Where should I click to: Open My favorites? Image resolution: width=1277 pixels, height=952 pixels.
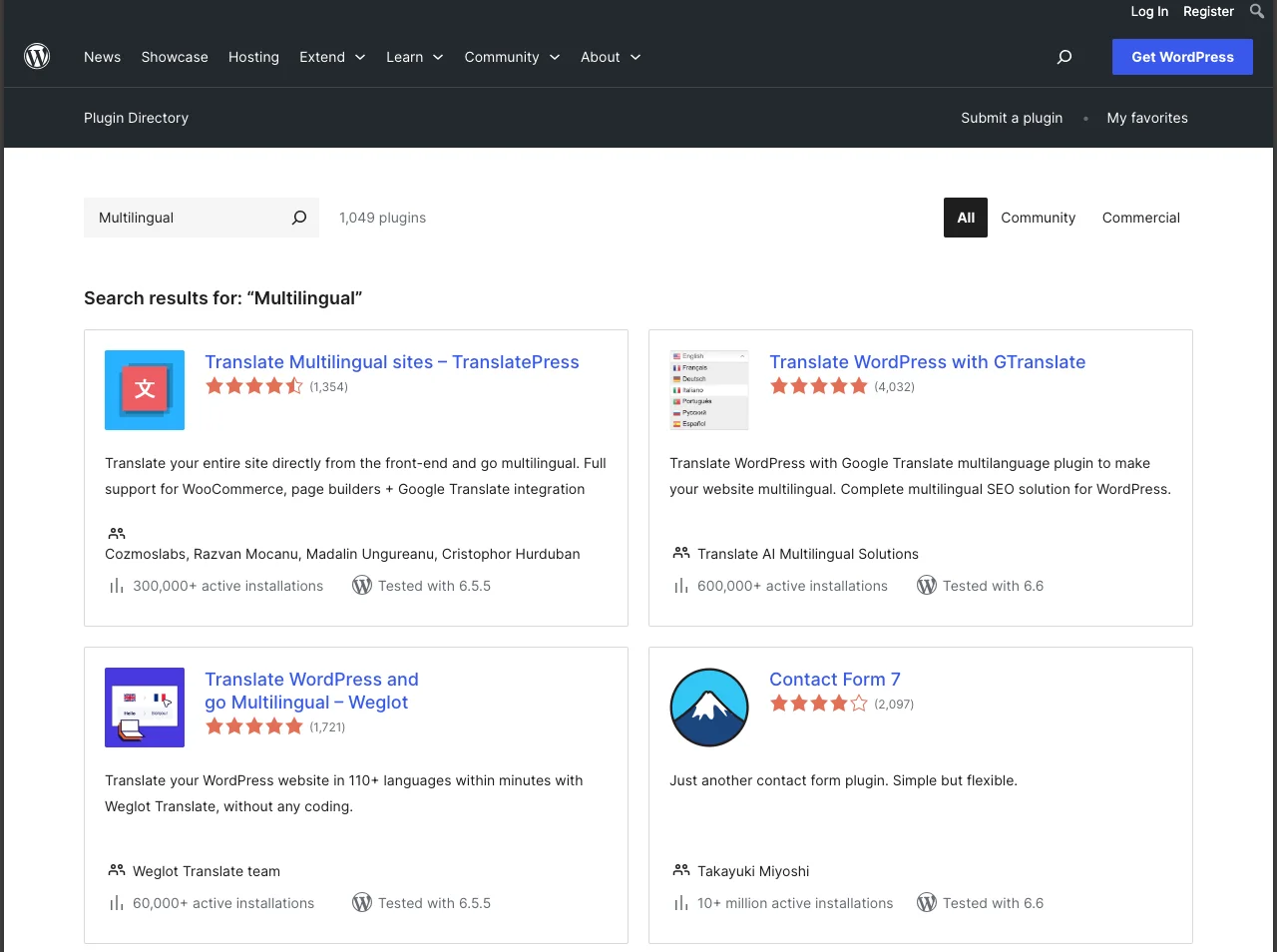point(1147,118)
